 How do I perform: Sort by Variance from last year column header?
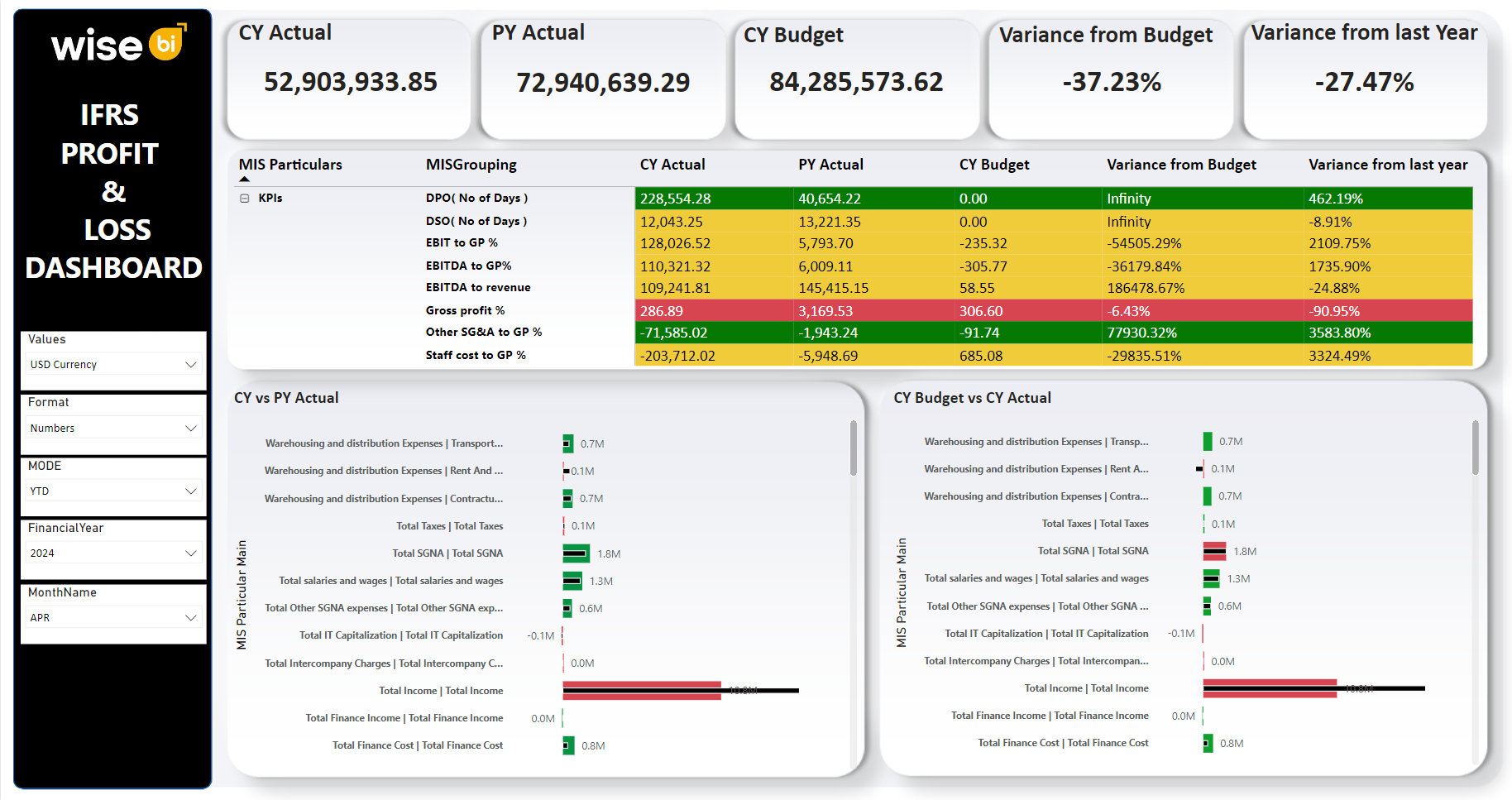(1388, 165)
